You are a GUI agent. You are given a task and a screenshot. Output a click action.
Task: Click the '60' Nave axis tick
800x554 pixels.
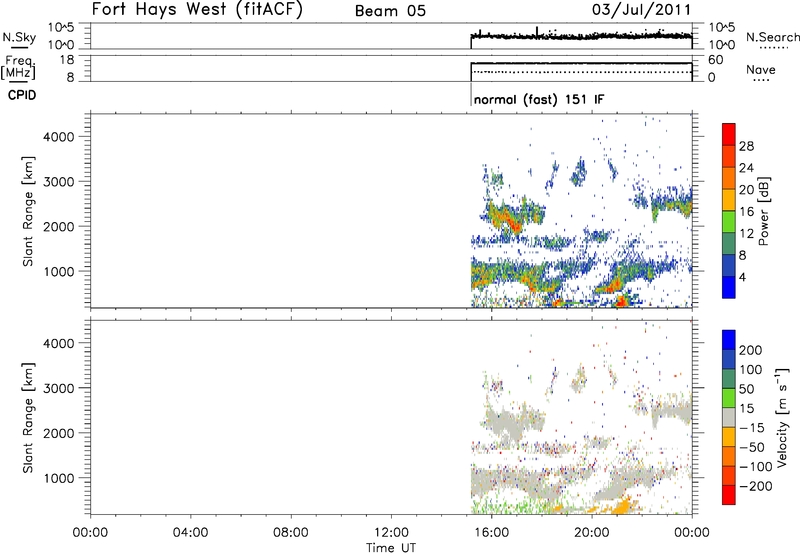click(715, 60)
